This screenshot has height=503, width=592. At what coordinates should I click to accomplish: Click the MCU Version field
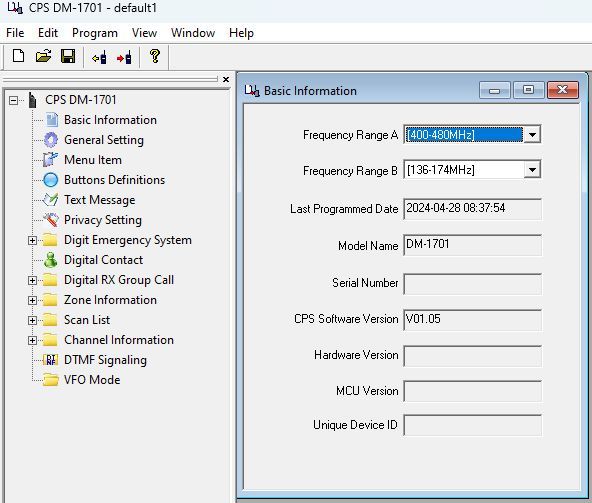[472, 391]
